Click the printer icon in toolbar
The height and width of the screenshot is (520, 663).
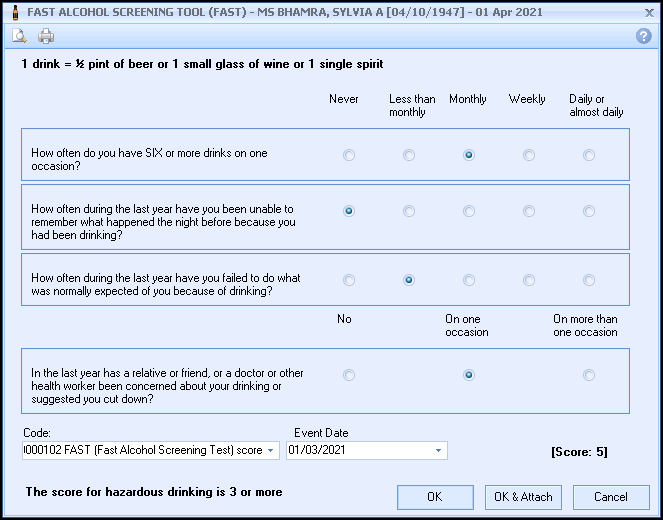point(46,37)
